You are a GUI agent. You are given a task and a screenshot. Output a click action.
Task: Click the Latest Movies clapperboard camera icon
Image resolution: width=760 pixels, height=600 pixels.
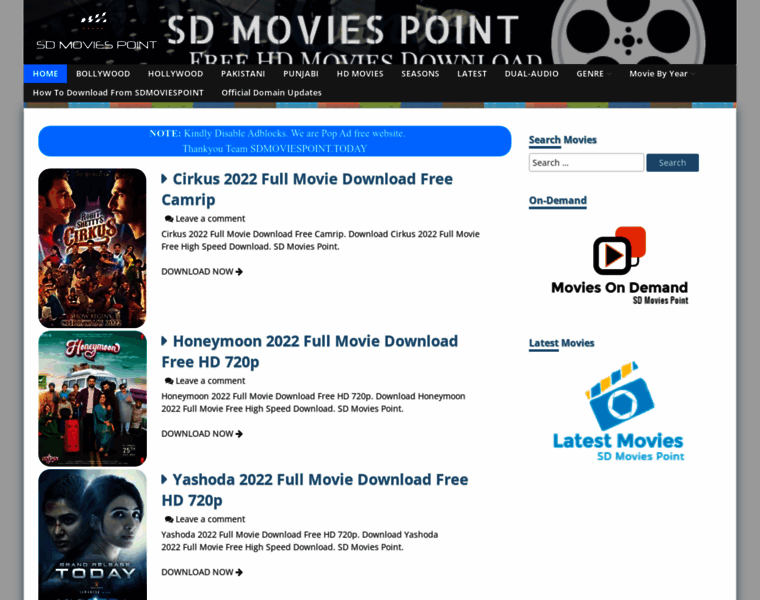pos(619,396)
